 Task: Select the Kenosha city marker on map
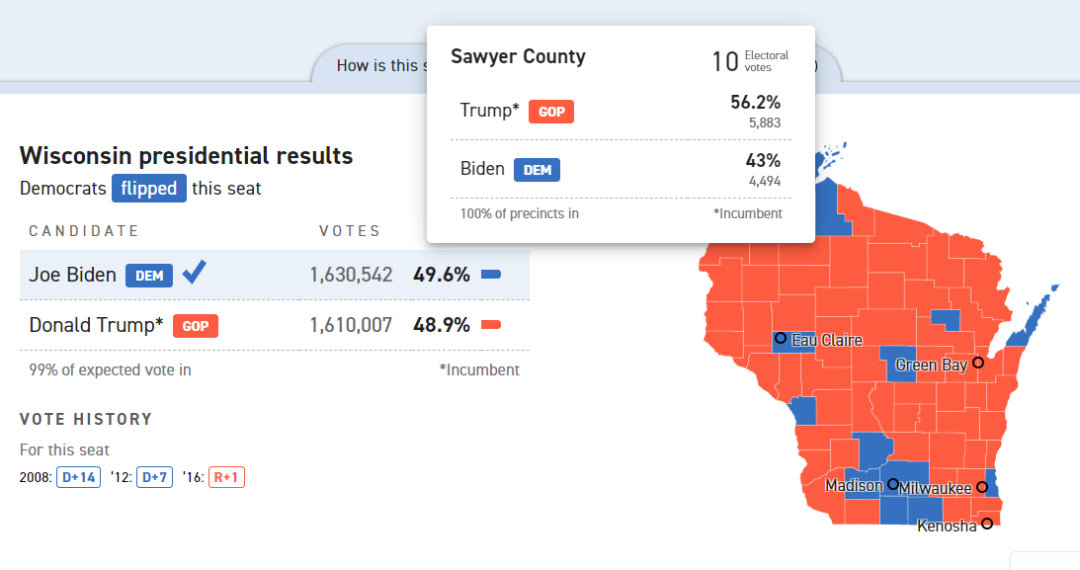tap(987, 523)
